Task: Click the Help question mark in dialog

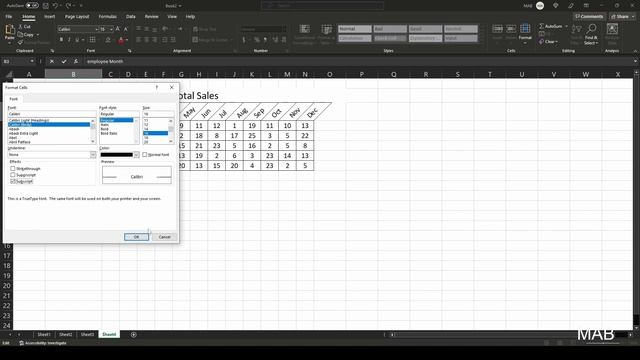Action: [x=157, y=87]
